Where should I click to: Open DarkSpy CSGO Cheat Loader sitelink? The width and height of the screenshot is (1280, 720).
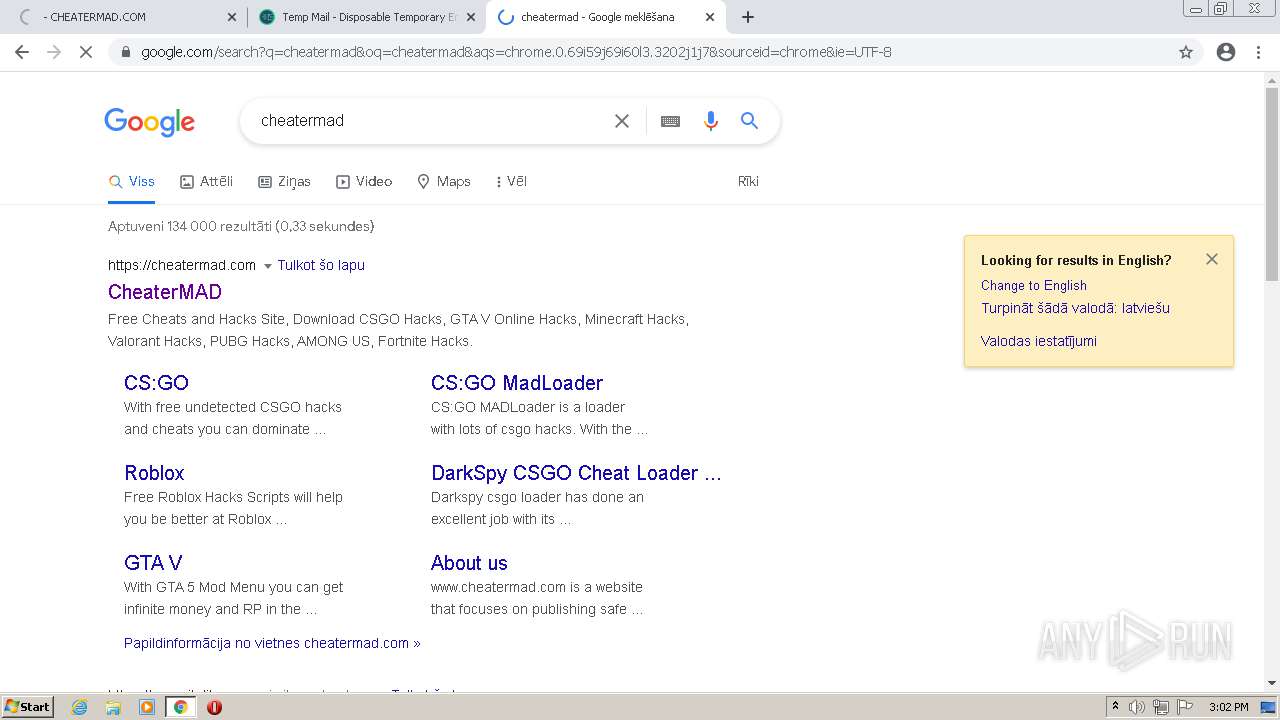coord(576,473)
